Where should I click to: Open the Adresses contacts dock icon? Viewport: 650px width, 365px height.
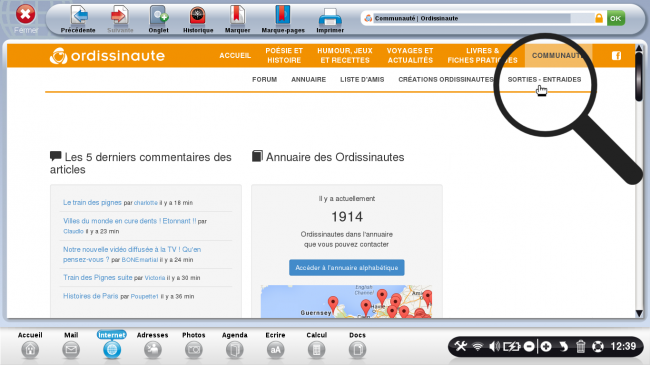click(x=153, y=350)
